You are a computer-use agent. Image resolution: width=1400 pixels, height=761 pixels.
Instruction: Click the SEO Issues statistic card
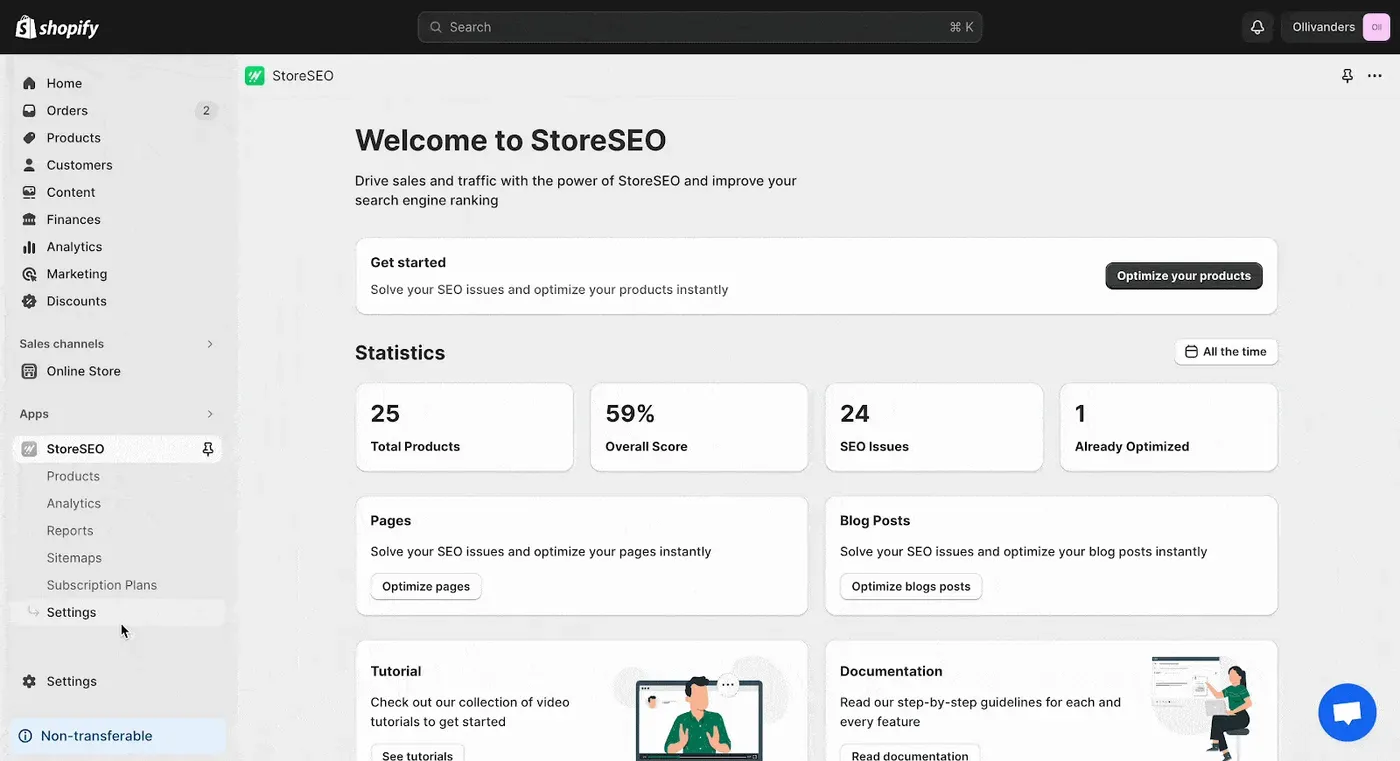point(934,427)
